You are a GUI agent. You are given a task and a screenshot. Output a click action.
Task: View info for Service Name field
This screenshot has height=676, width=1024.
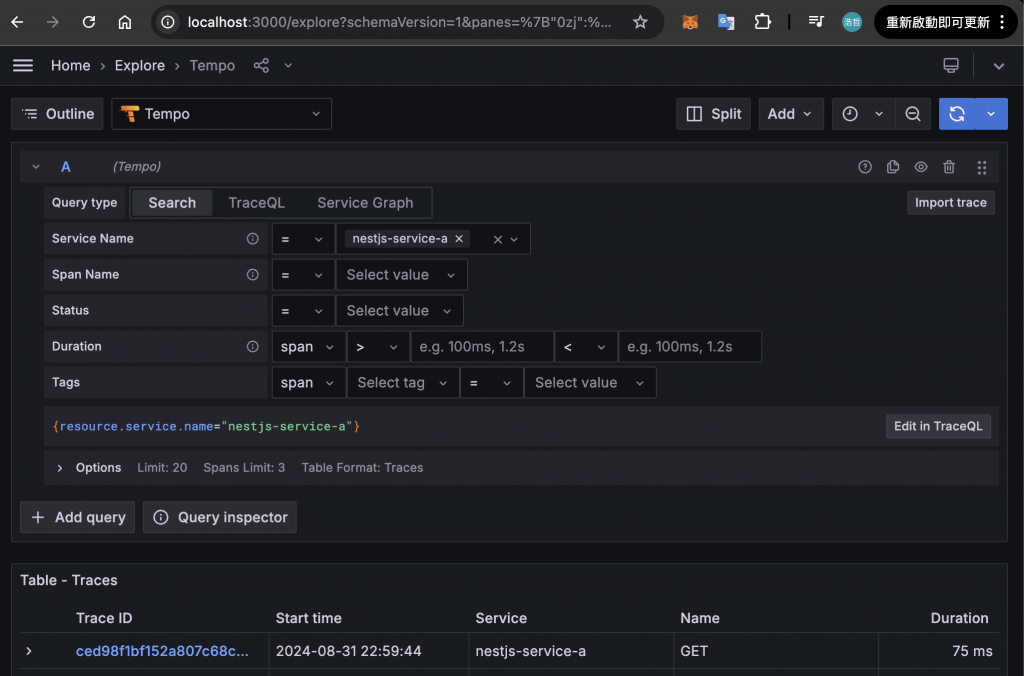coord(253,239)
